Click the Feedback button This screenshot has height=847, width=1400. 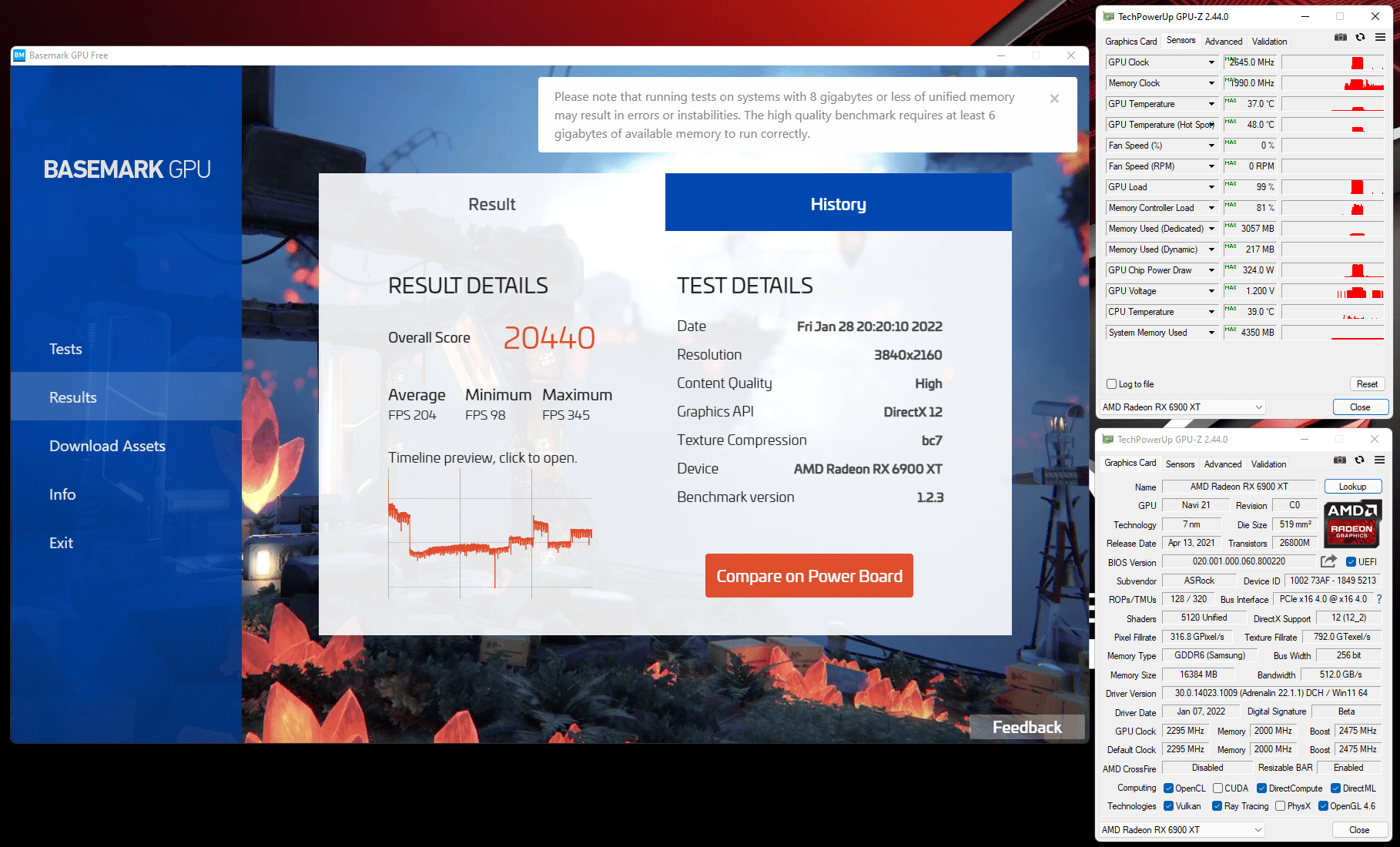tap(1027, 727)
